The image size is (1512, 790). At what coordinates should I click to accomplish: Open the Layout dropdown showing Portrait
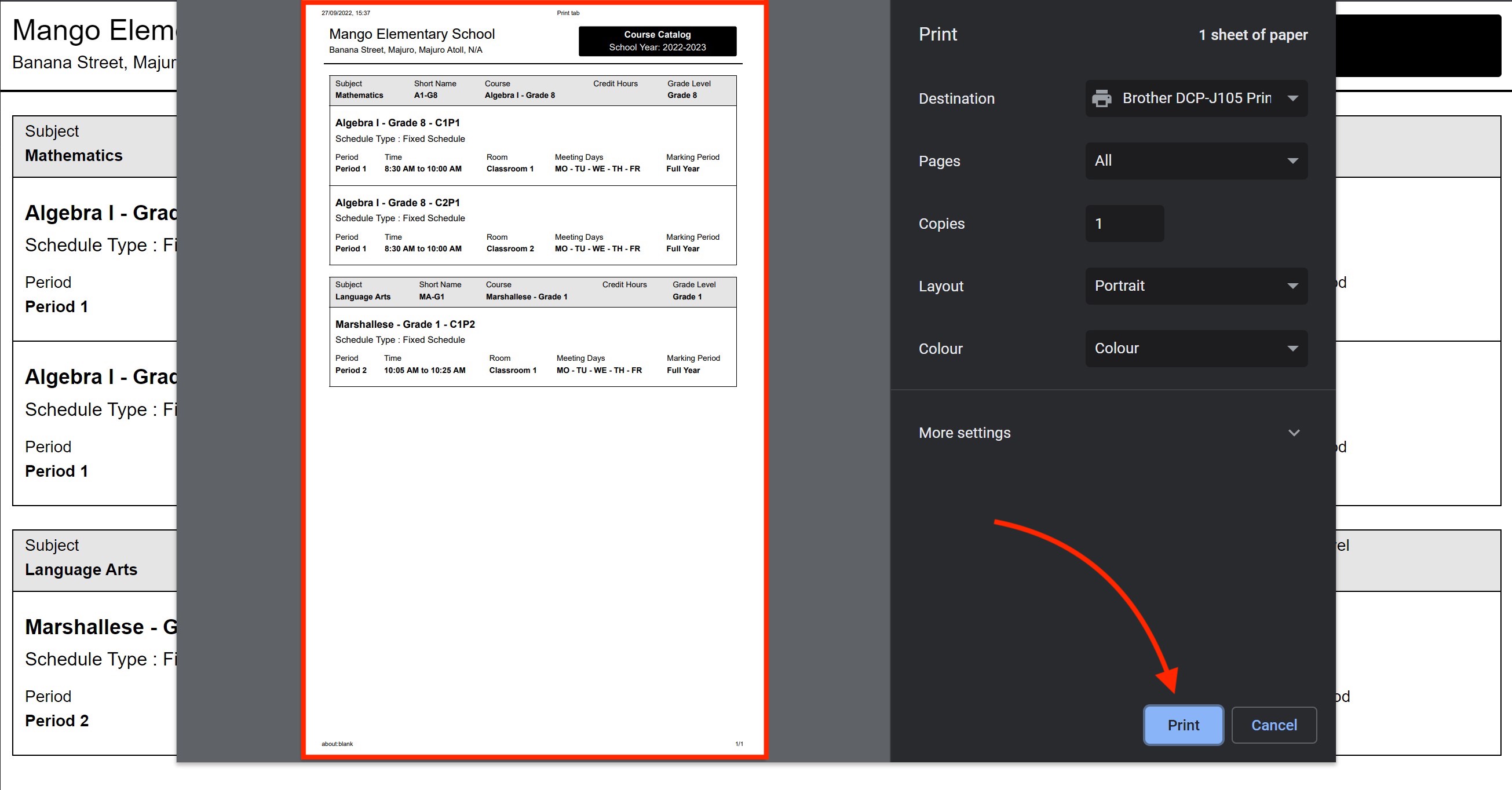coord(1196,286)
